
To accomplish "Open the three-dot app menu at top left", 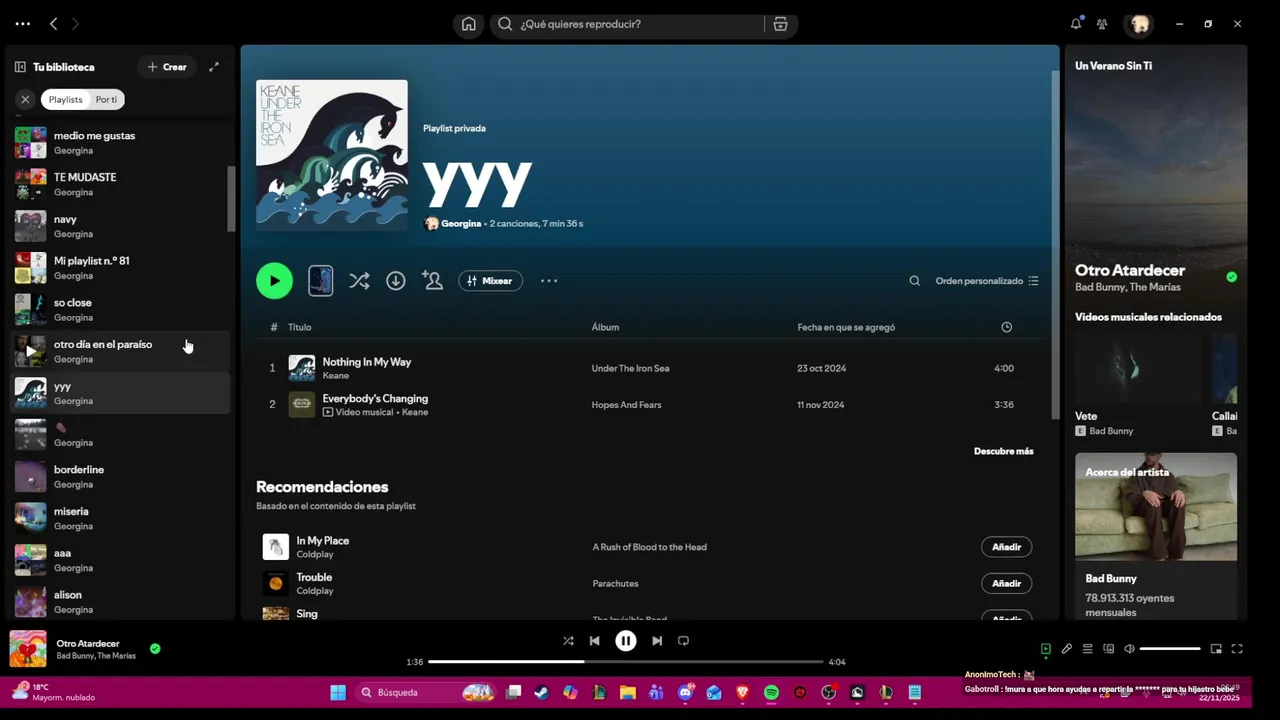I will [x=23, y=24].
